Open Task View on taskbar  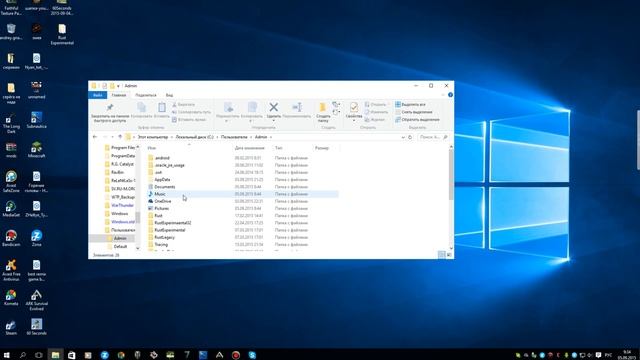(39, 355)
